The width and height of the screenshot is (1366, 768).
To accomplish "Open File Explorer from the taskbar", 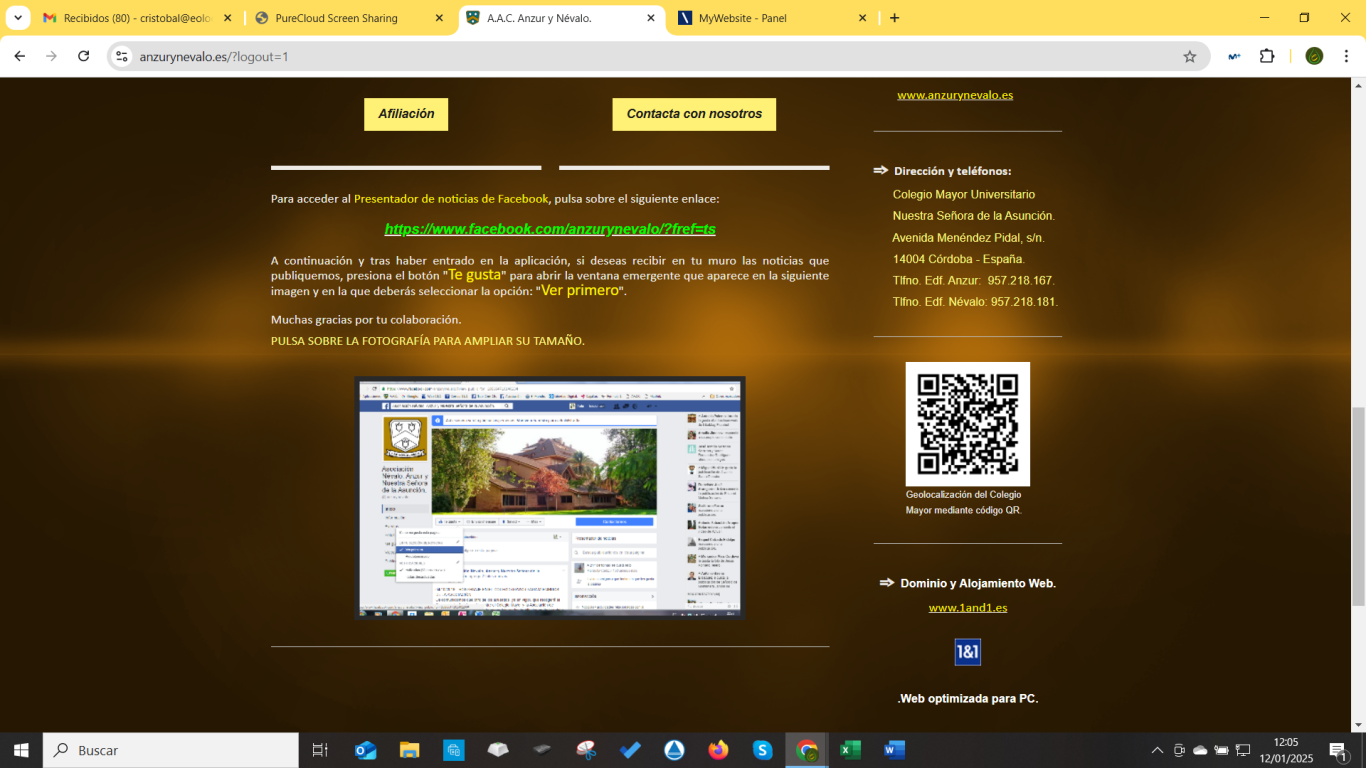I will click(409, 750).
